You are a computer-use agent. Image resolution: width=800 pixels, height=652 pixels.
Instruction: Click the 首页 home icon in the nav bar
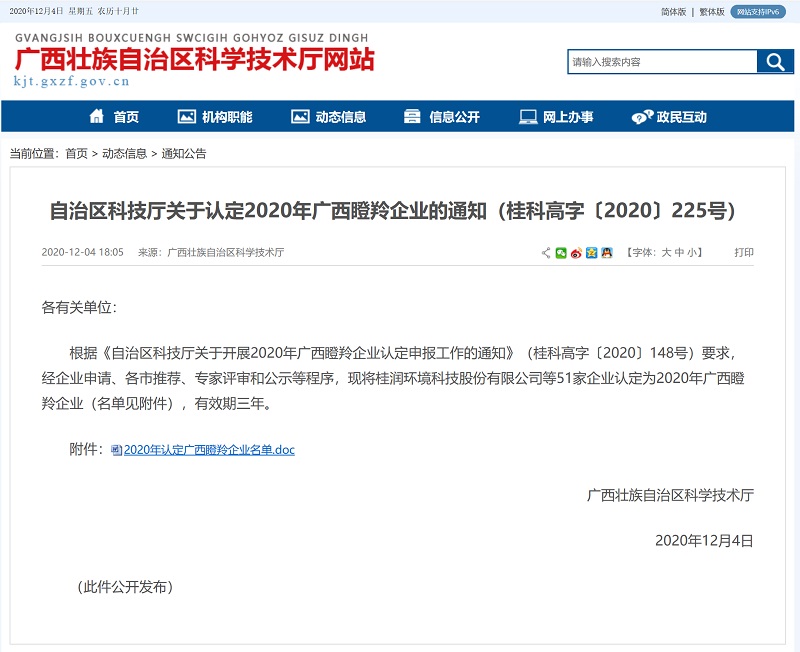tap(97, 117)
